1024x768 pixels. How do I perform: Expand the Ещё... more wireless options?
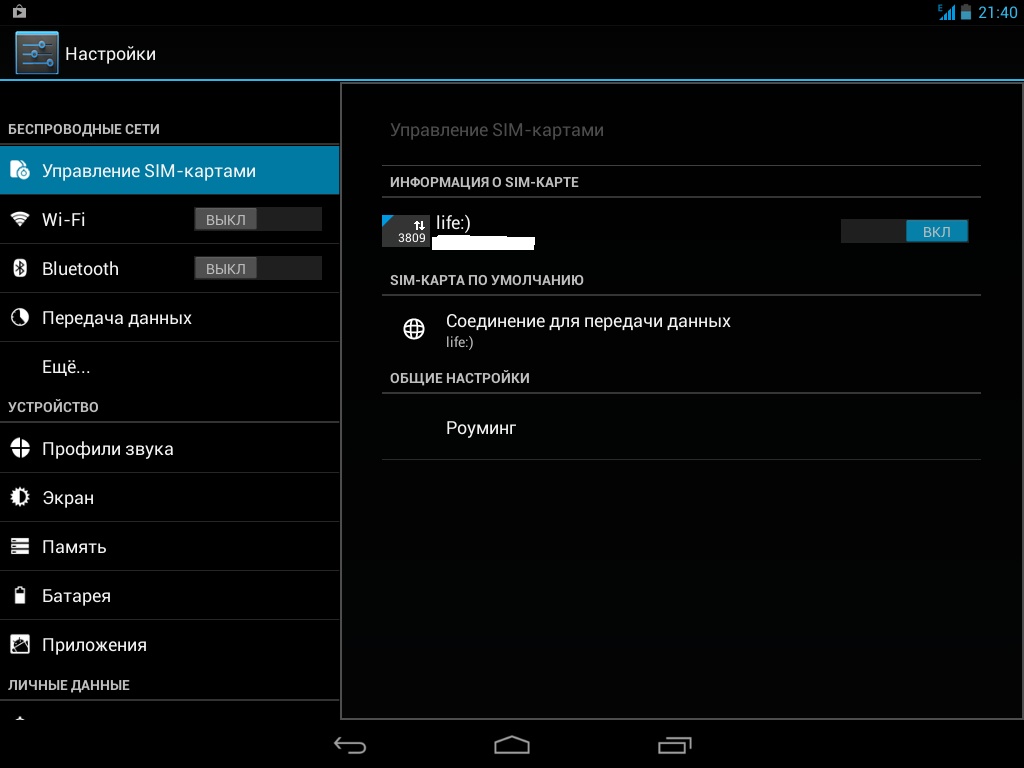point(66,367)
